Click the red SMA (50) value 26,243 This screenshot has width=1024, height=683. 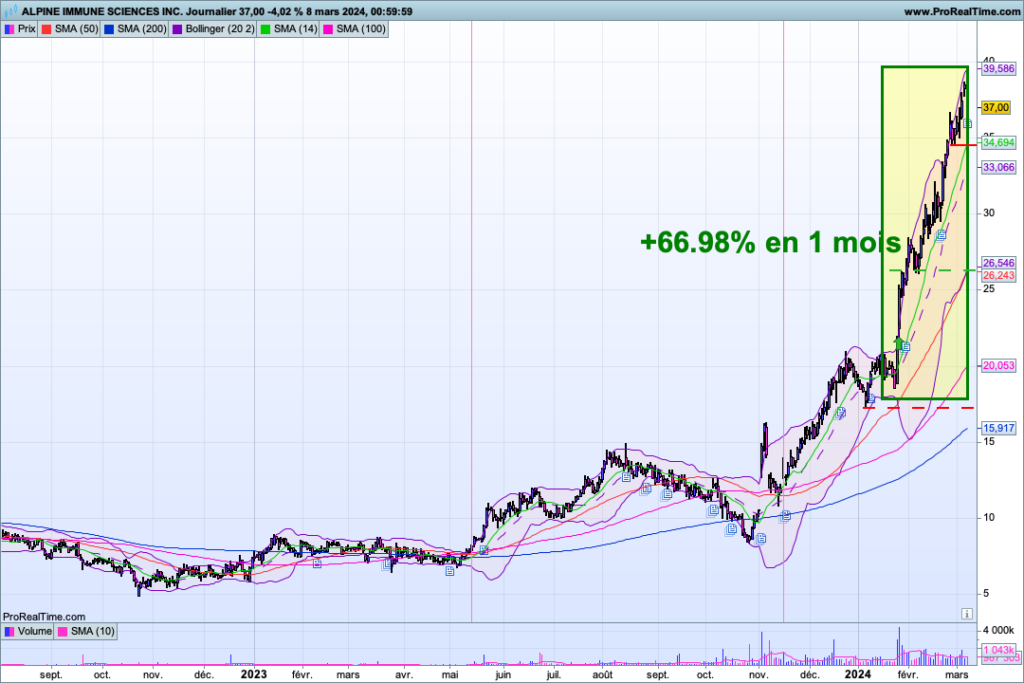click(x=999, y=276)
